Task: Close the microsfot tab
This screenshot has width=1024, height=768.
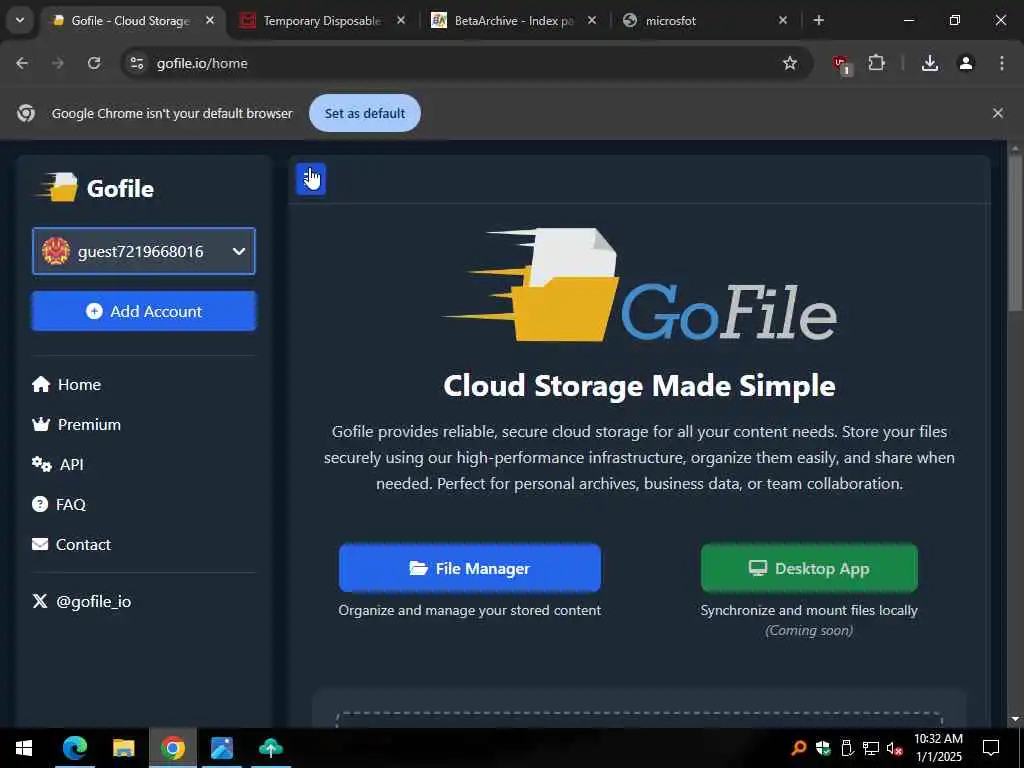Action: pos(783,21)
